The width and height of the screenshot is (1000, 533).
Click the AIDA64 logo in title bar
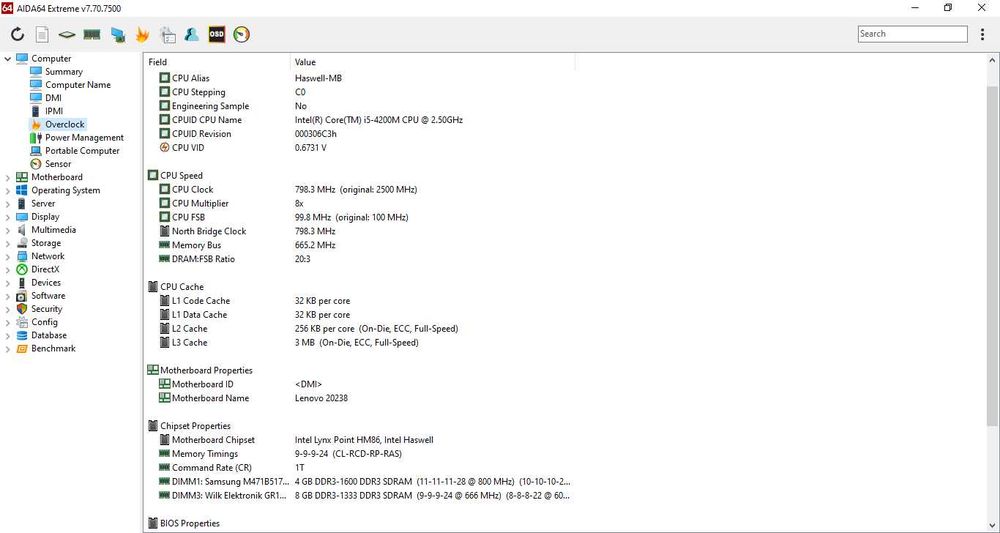click(7, 8)
